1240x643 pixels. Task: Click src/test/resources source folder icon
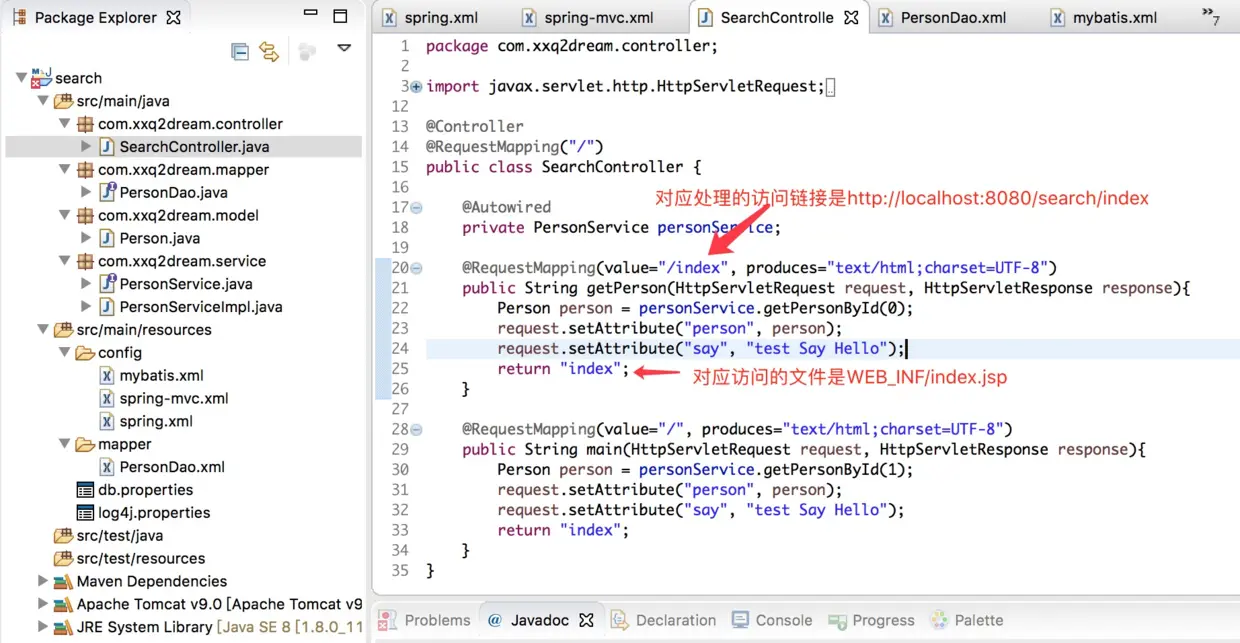click(63, 558)
